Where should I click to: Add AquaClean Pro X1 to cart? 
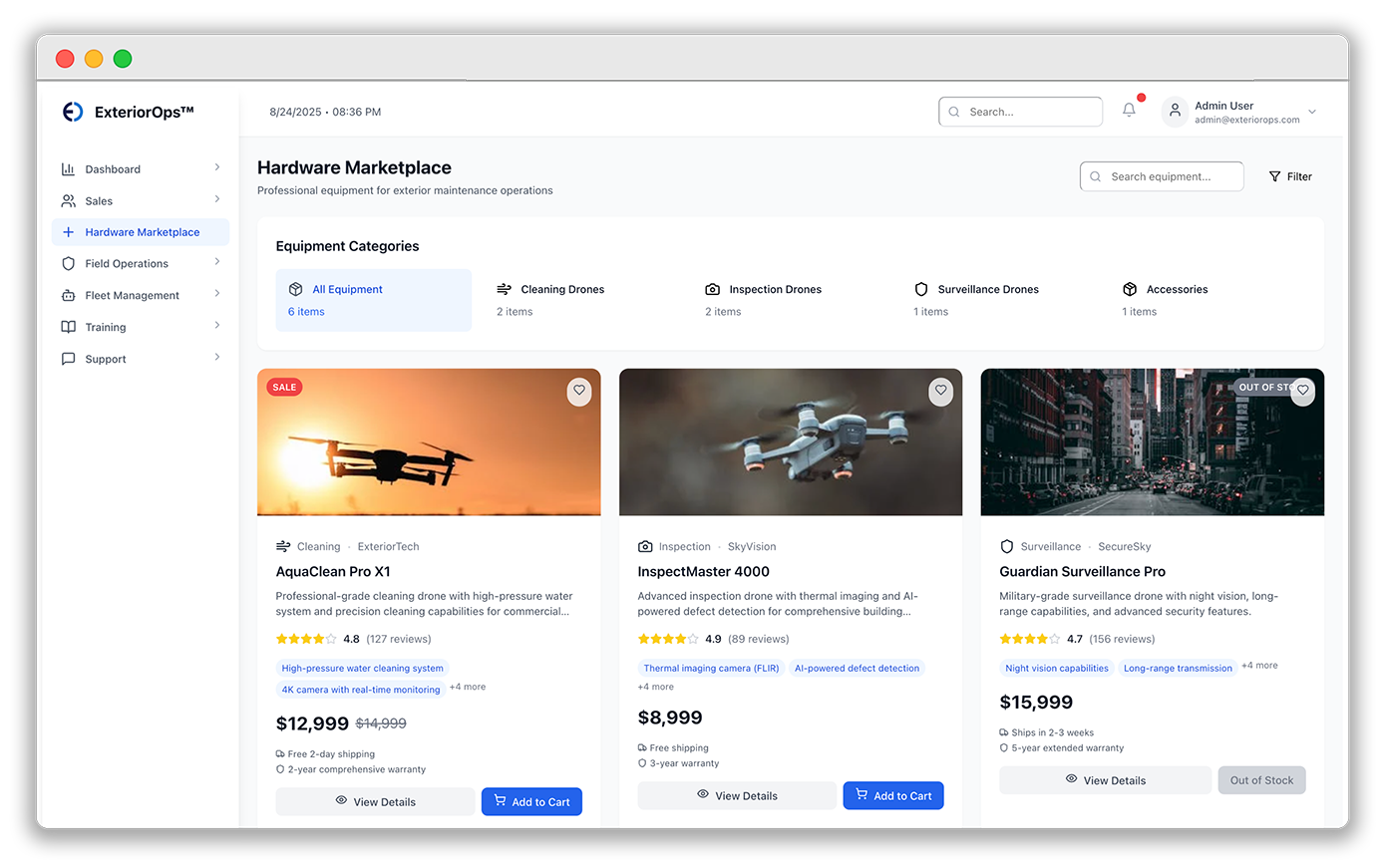tap(531, 802)
